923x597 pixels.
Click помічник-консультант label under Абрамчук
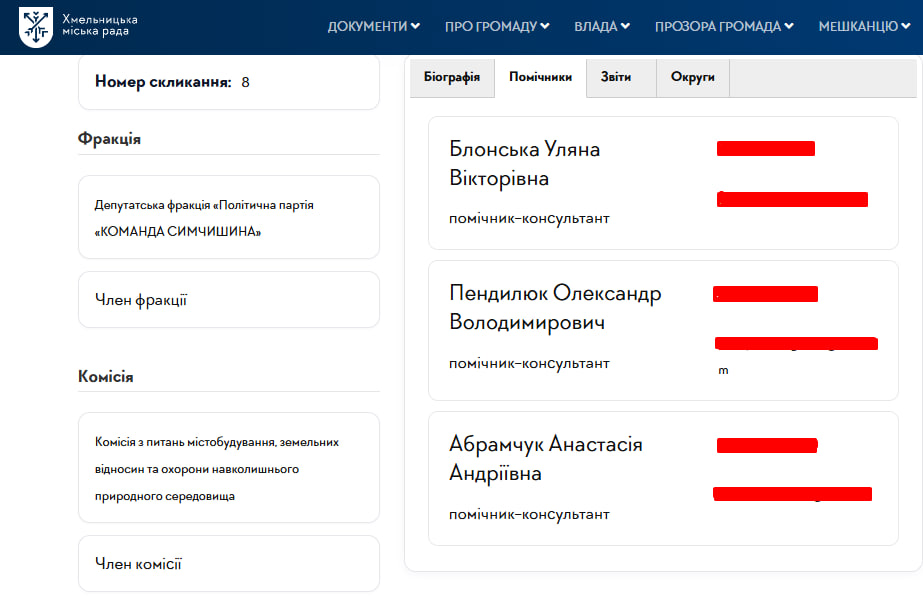pos(529,515)
